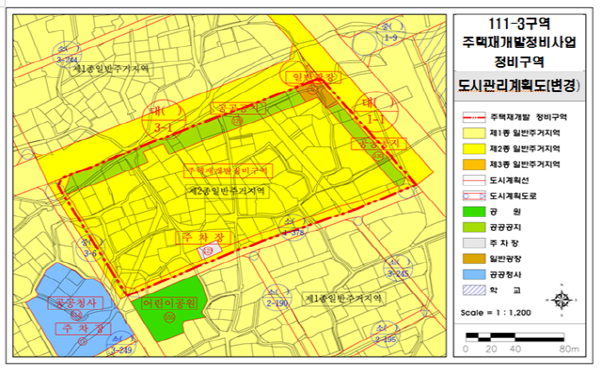
Task: Click the orange 제3종 일반주거지역 legend swatch
Action: click(x=474, y=164)
